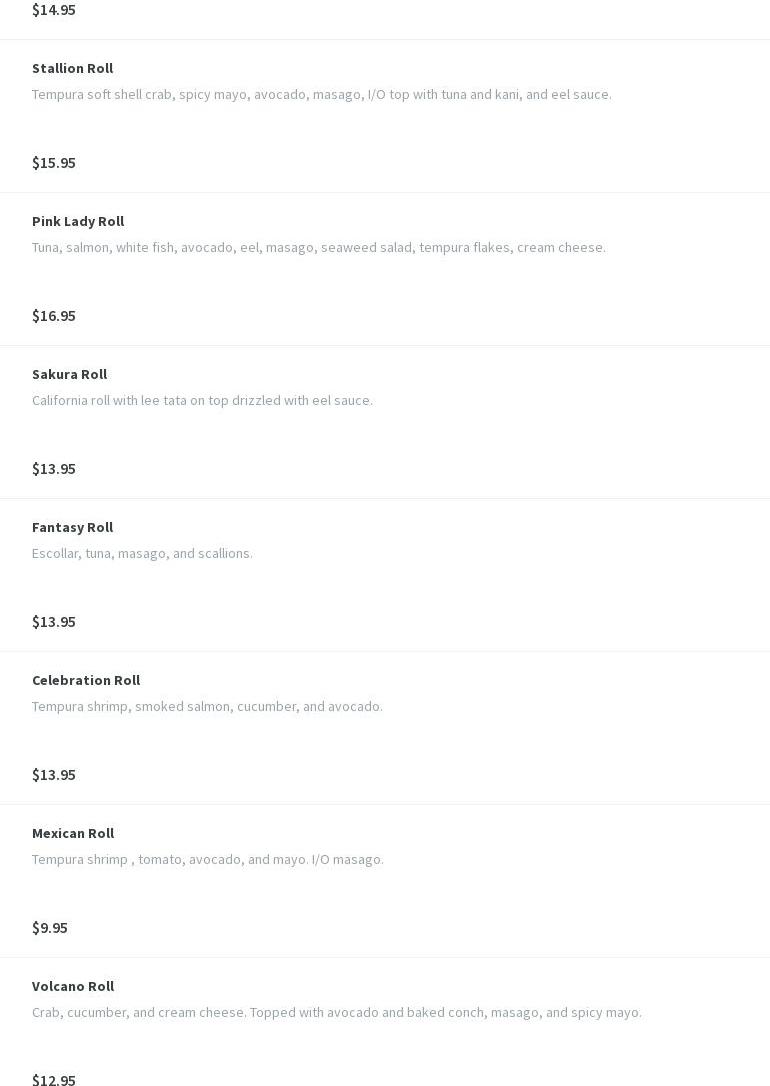Select the $15.95 Stallion Roll price
Image resolution: width=770 pixels, height=1086 pixels.
54,163
